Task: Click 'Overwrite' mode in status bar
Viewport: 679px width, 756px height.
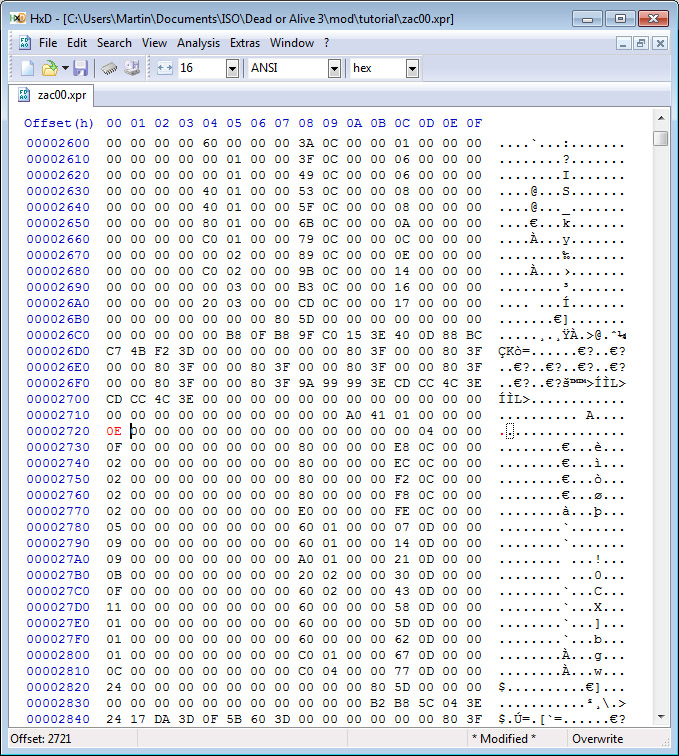Action: (598, 739)
